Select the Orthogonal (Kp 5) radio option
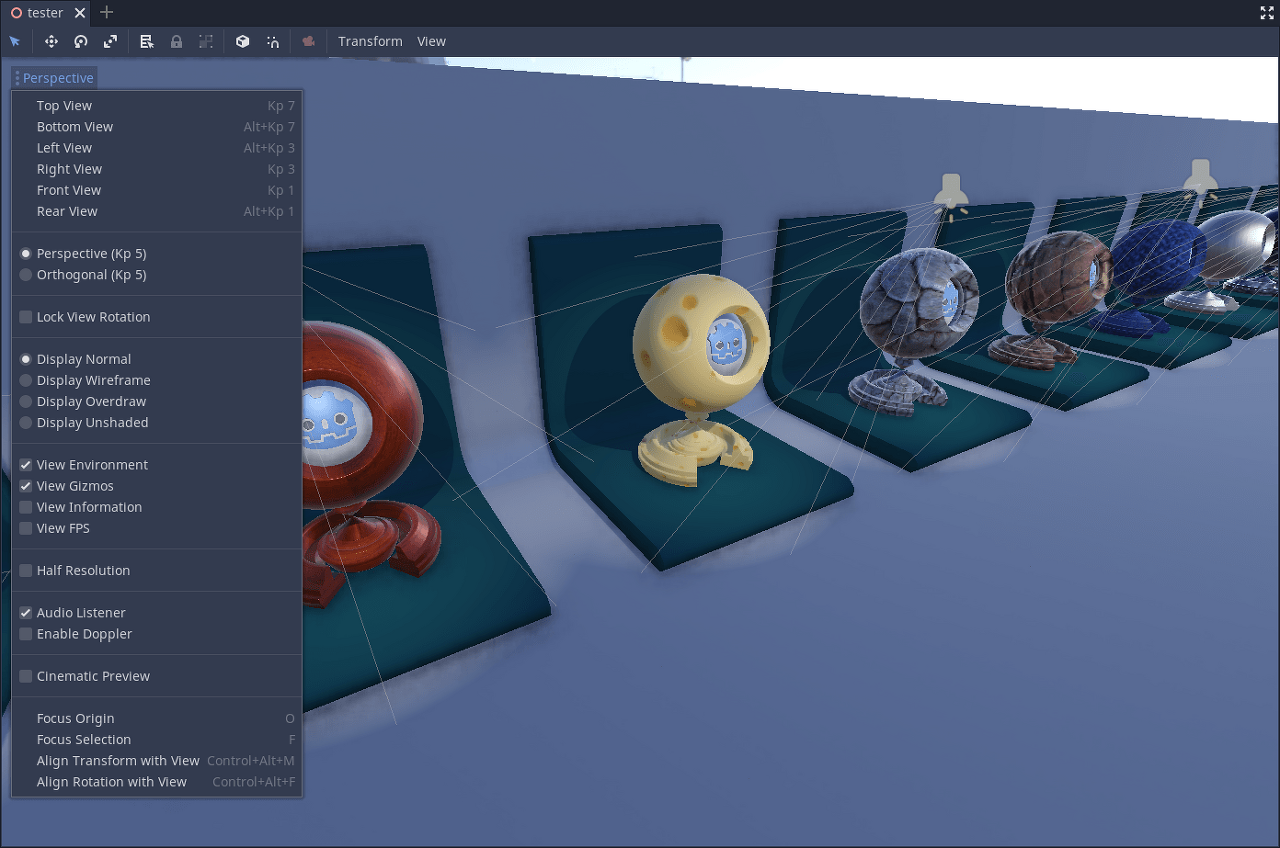 (157, 275)
